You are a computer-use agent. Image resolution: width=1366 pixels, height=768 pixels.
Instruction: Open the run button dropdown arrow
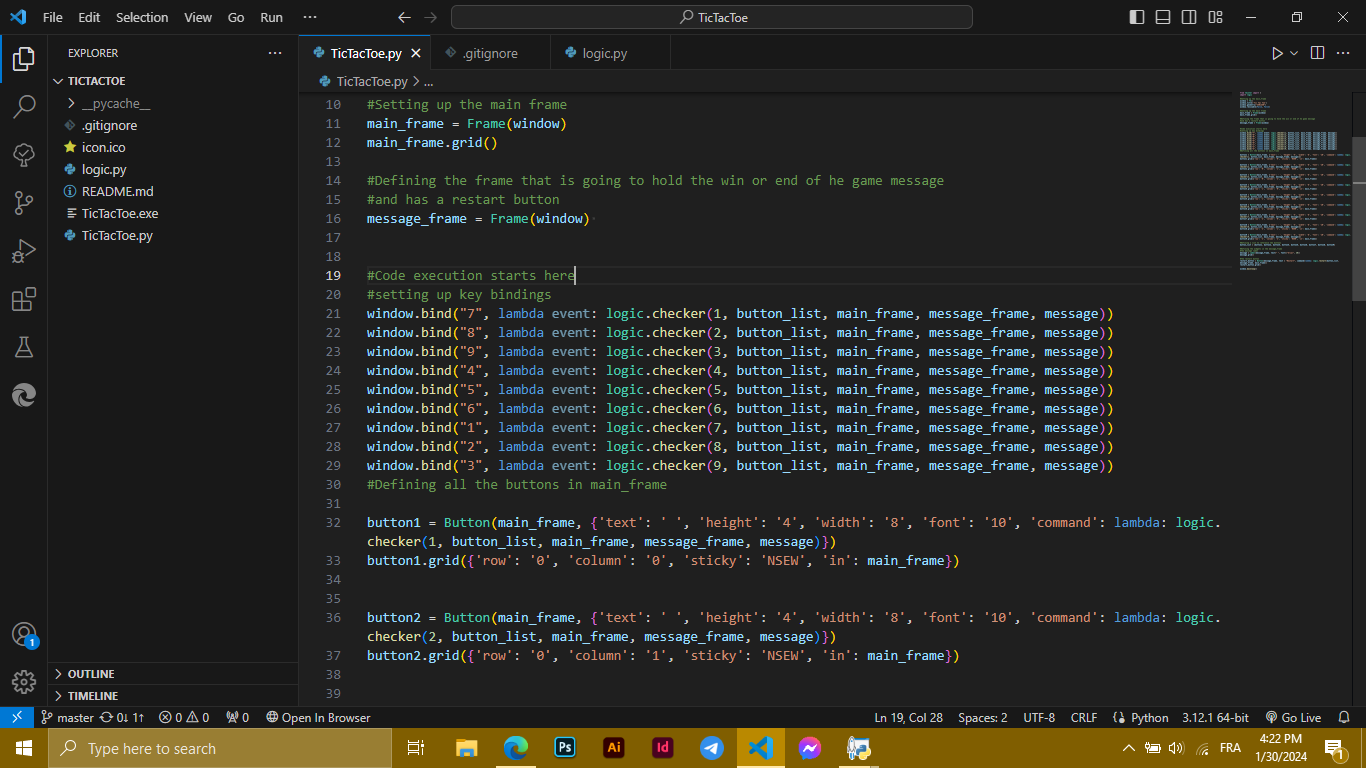(x=1294, y=53)
